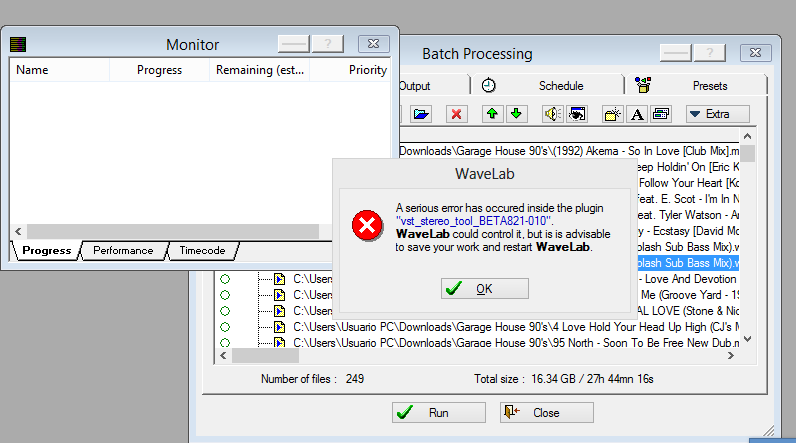
Task: Click the letter A rename icon
Action: (x=637, y=114)
